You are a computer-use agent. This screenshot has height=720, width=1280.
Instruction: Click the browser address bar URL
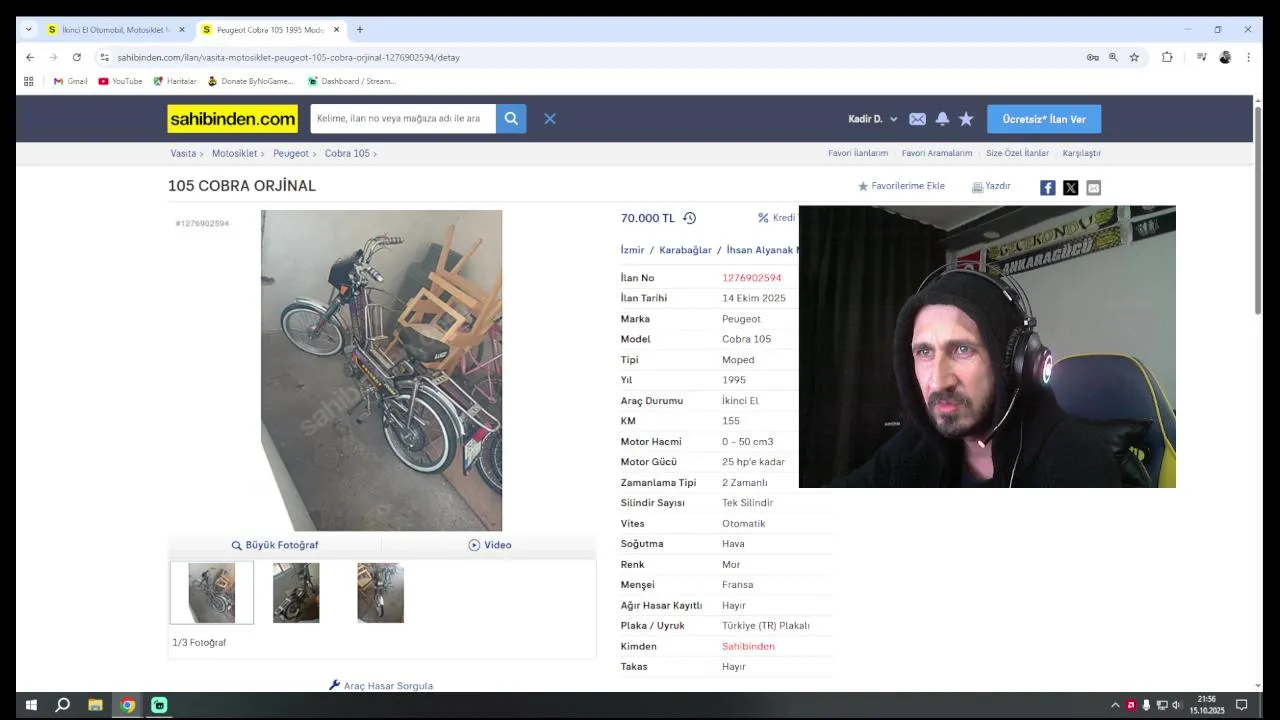pos(288,57)
